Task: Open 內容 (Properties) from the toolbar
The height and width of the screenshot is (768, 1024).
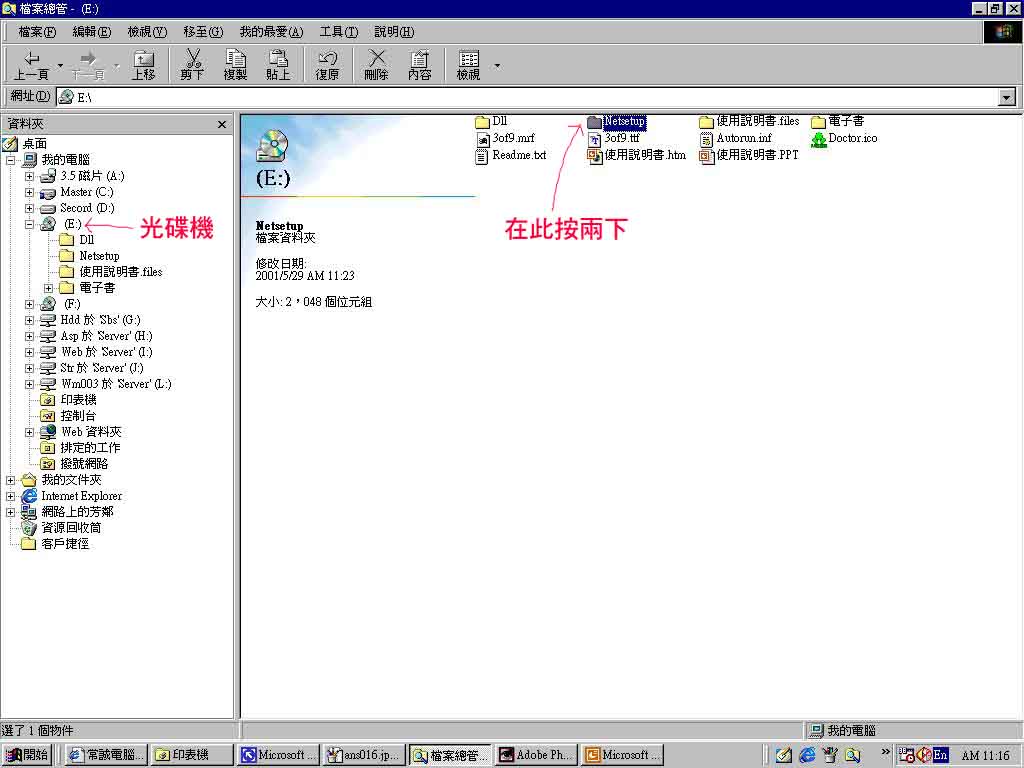Action: point(420,59)
